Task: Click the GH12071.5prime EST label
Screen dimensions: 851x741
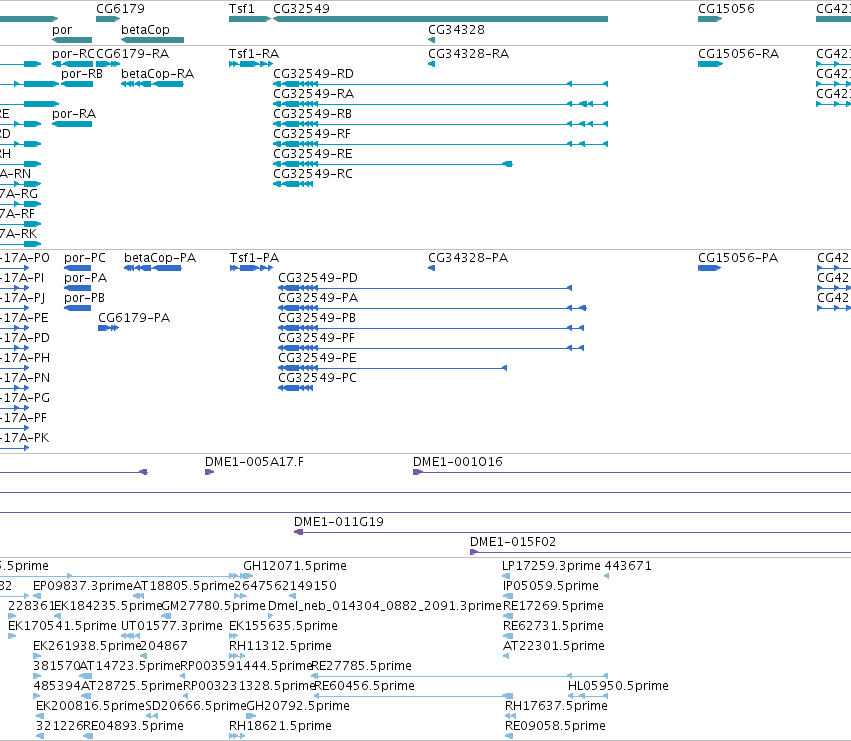Action: tap(295, 566)
